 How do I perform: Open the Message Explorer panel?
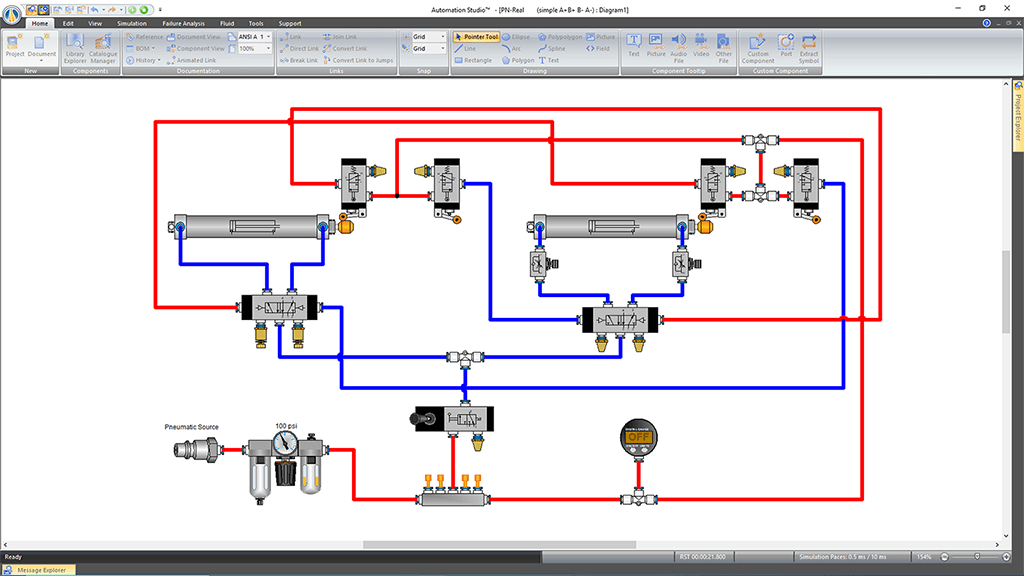tap(41, 570)
